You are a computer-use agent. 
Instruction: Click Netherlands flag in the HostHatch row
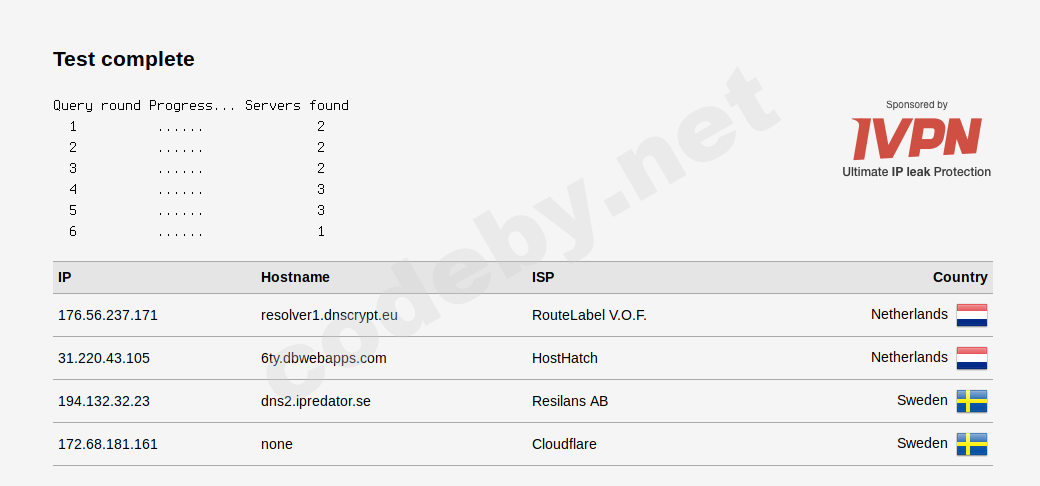pos(971,358)
